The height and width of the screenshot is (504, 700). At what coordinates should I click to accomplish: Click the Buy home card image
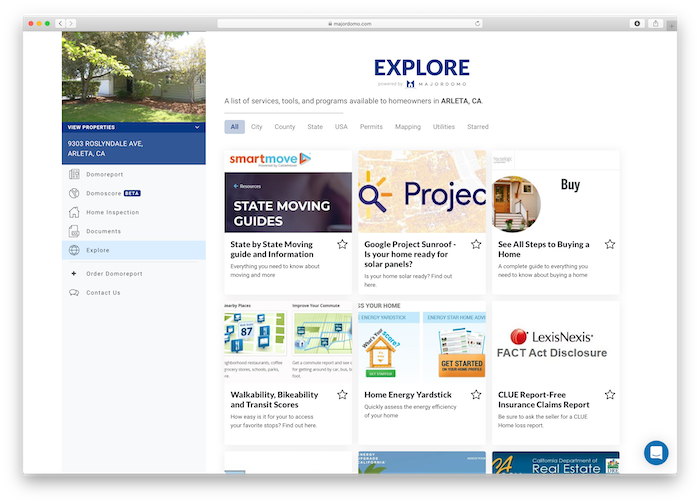tap(556, 192)
